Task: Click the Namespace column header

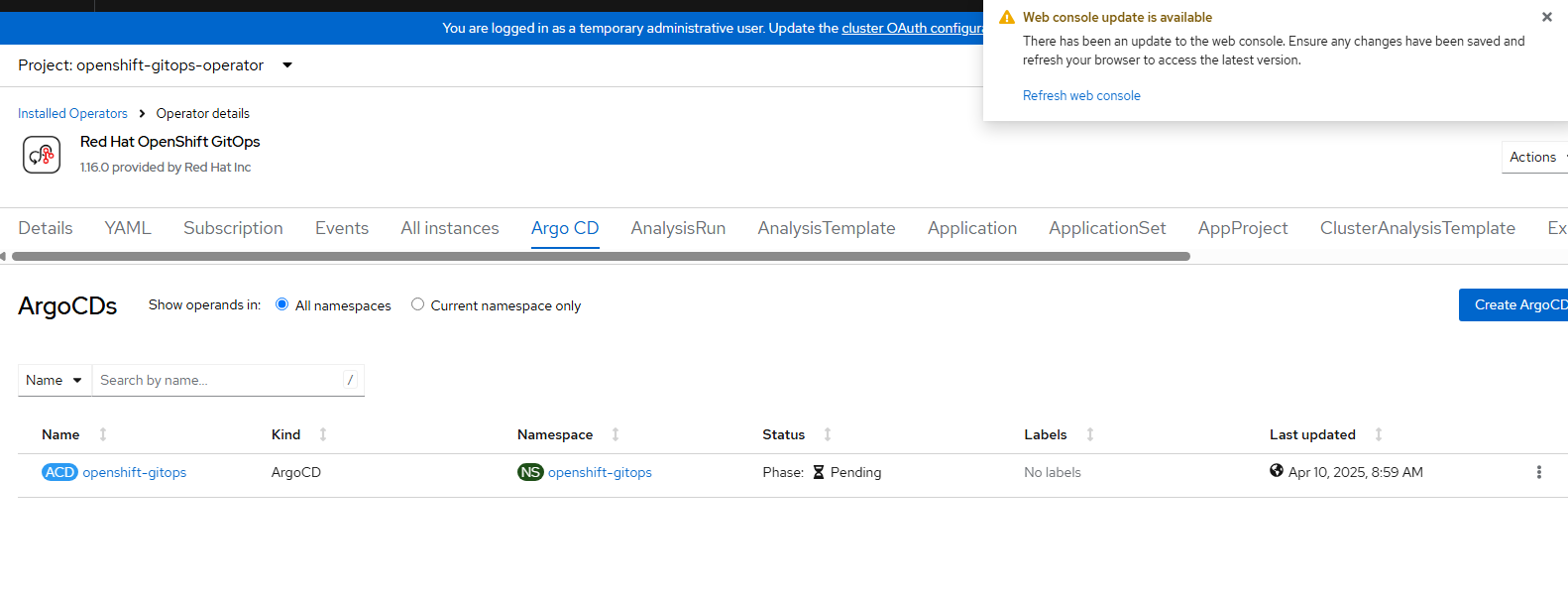Action: [555, 434]
